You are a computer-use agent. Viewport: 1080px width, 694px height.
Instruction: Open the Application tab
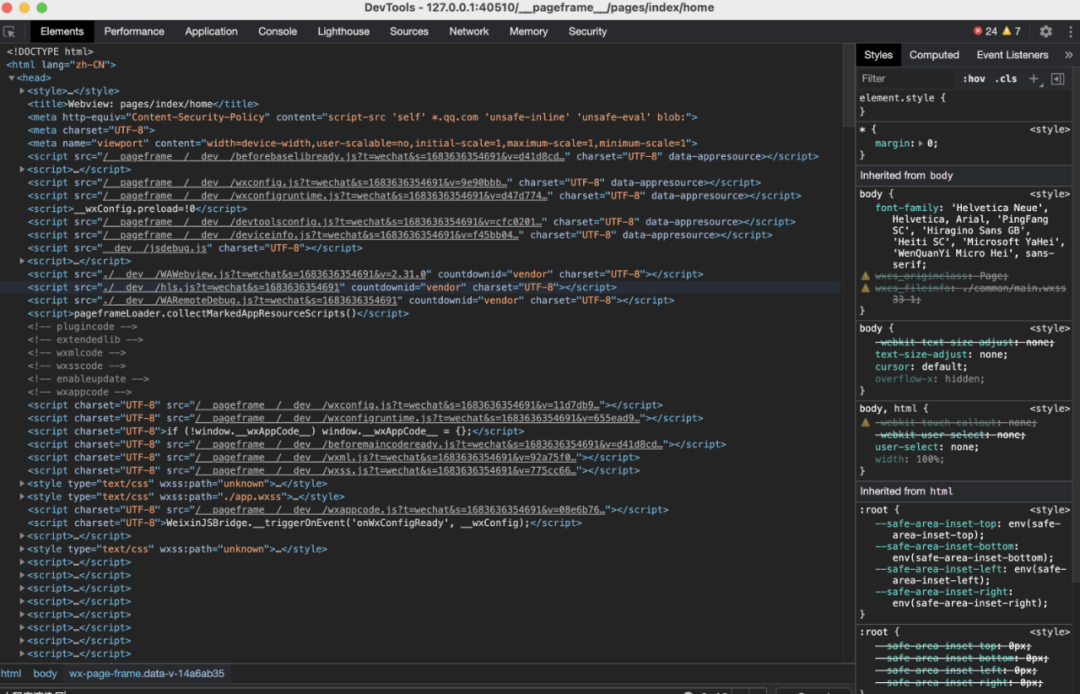point(211,31)
